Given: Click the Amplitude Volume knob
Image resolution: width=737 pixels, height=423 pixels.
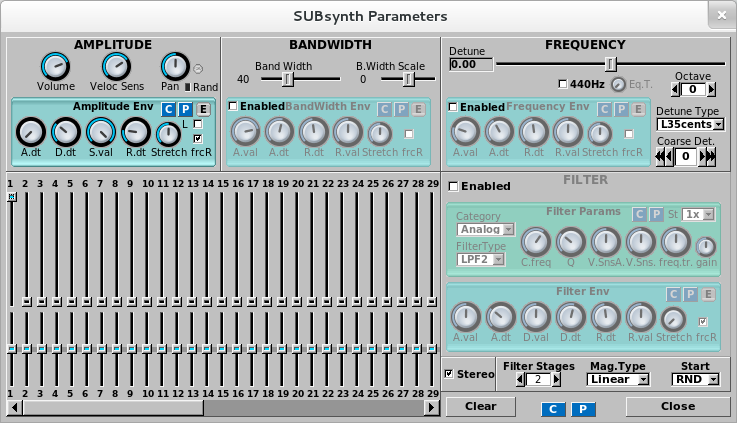Looking at the screenshot, I should (55, 67).
